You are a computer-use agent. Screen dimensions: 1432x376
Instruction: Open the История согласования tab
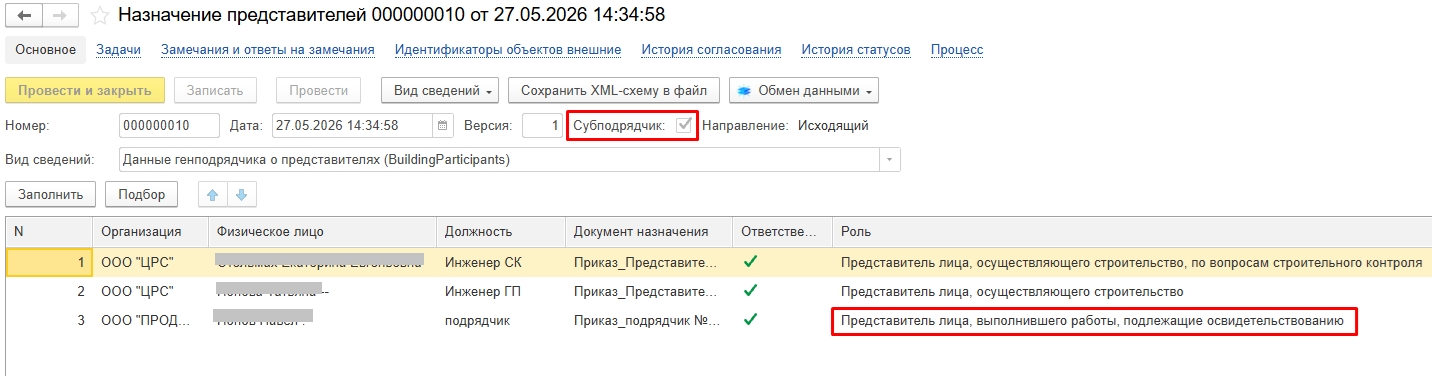point(711,49)
